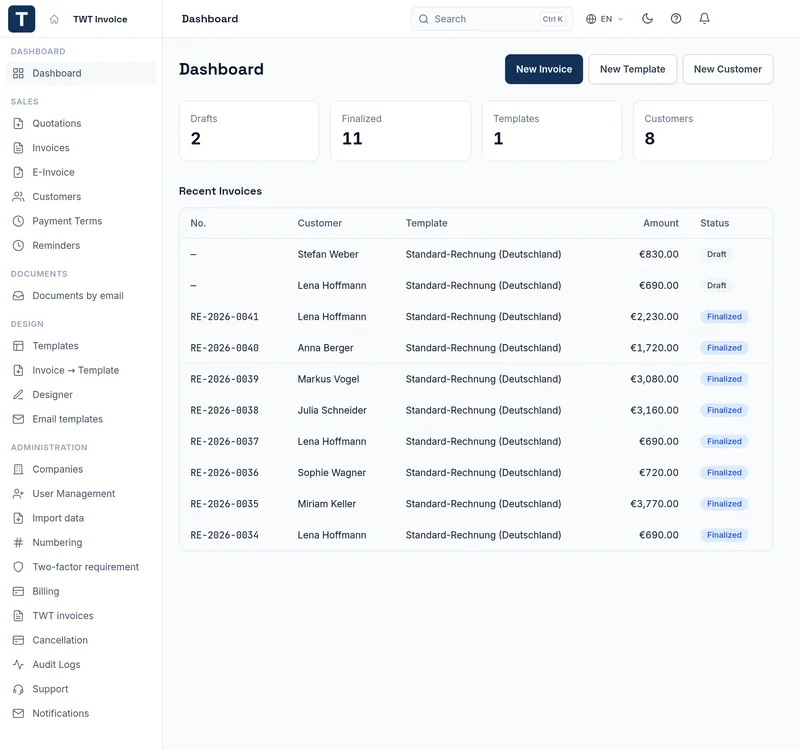This screenshot has height=750, width=800.
Task: Click the Designer pencil icon
Action: [x=18, y=395]
